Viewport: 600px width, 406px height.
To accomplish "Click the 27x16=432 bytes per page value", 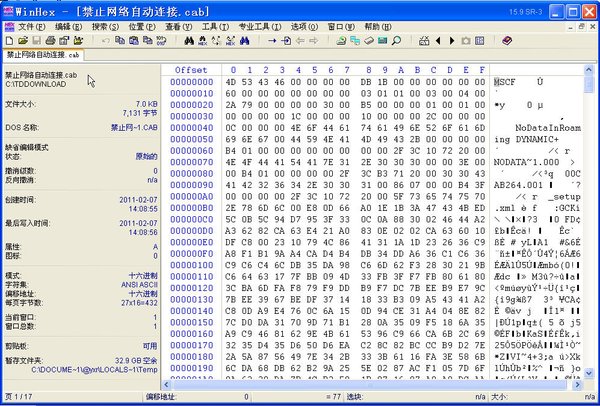I will (x=139, y=303).
